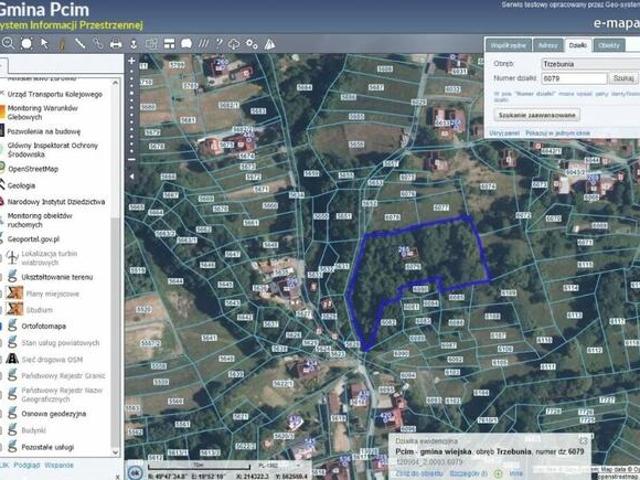Open the speech bubble comment tool
Screen dimensions: 640x480
(x=186, y=43)
